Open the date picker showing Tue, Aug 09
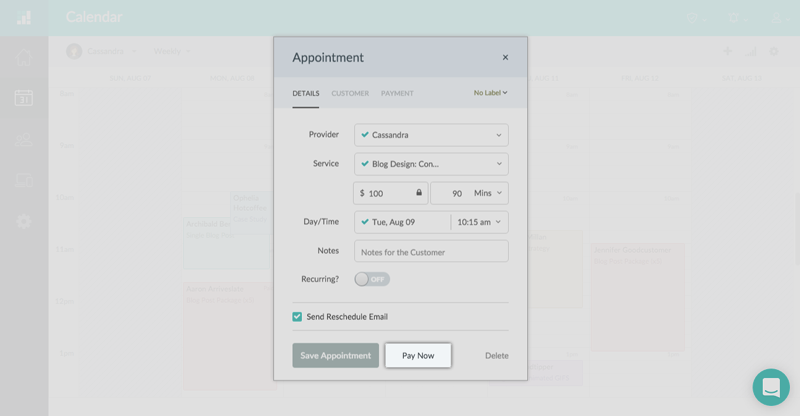The height and width of the screenshot is (416, 800). (x=403, y=222)
